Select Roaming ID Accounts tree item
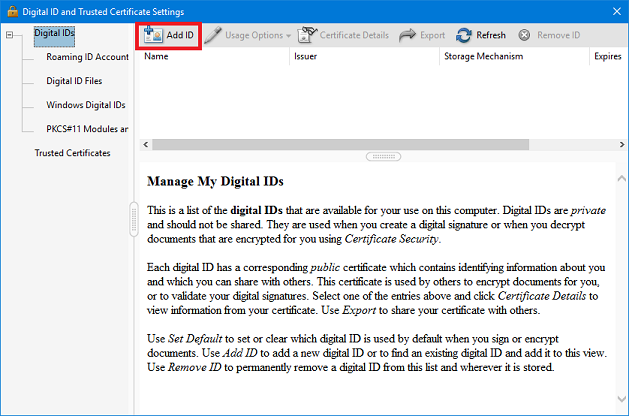Screen dimensions: 629x416 click(86, 57)
